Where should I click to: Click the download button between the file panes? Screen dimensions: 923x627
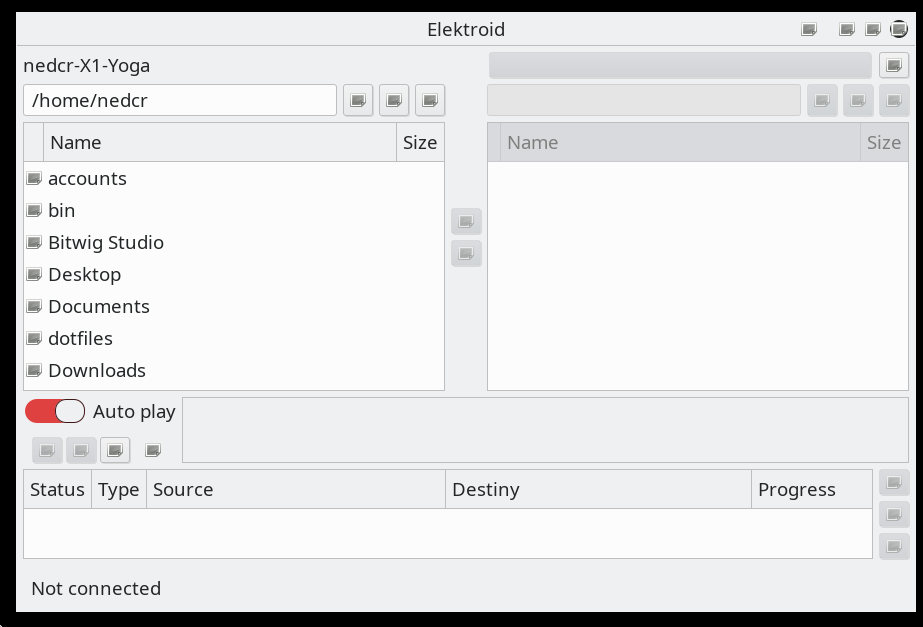(x=466, y=254)
